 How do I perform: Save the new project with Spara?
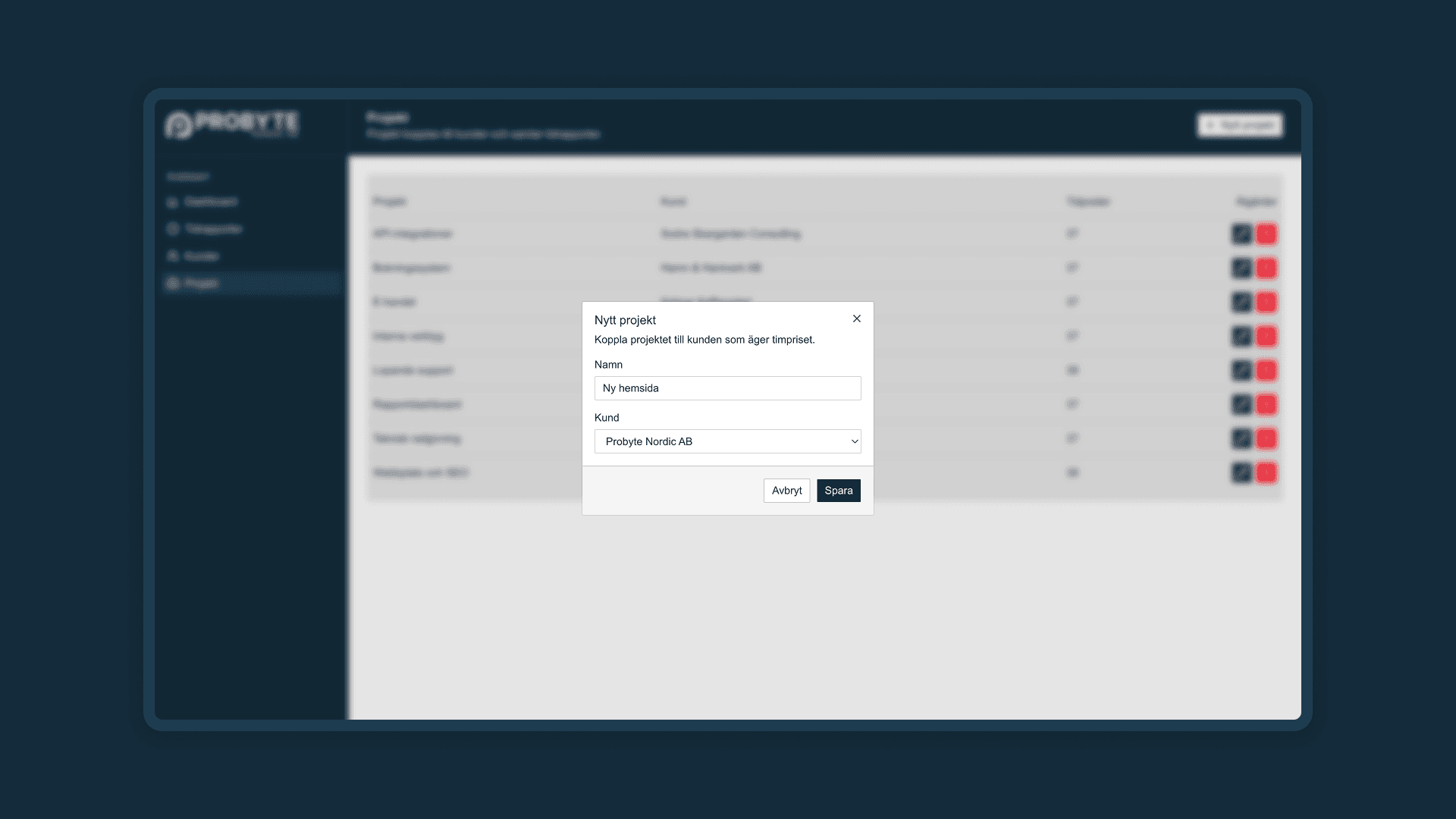(x=839, y=491)
